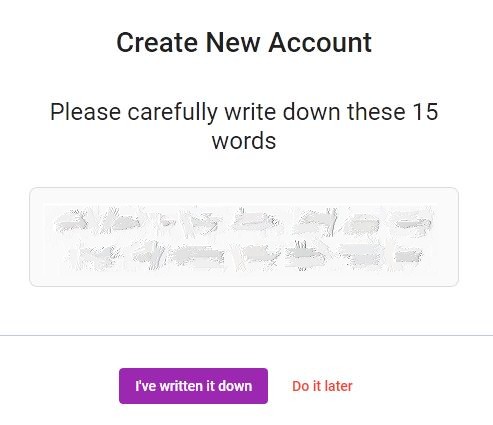Select the first blurred word in bottom row
This screenshot has height=425, width=493.
tap(95, 257)
